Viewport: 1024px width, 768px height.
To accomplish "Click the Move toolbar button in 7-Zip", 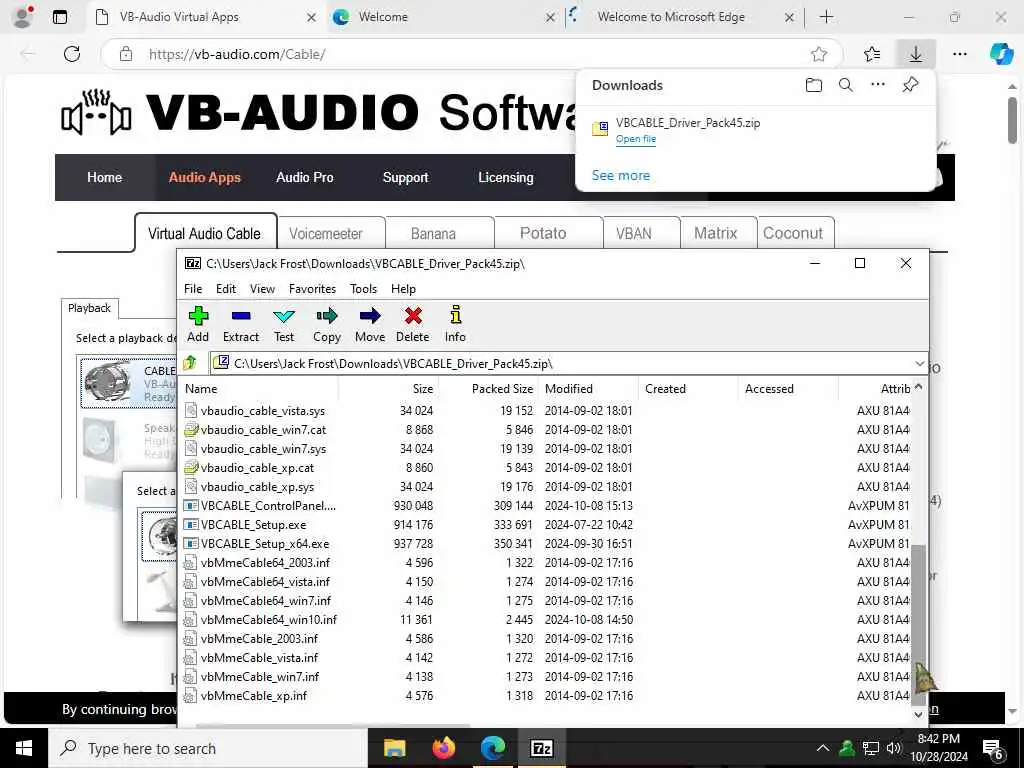I will 370,324.
